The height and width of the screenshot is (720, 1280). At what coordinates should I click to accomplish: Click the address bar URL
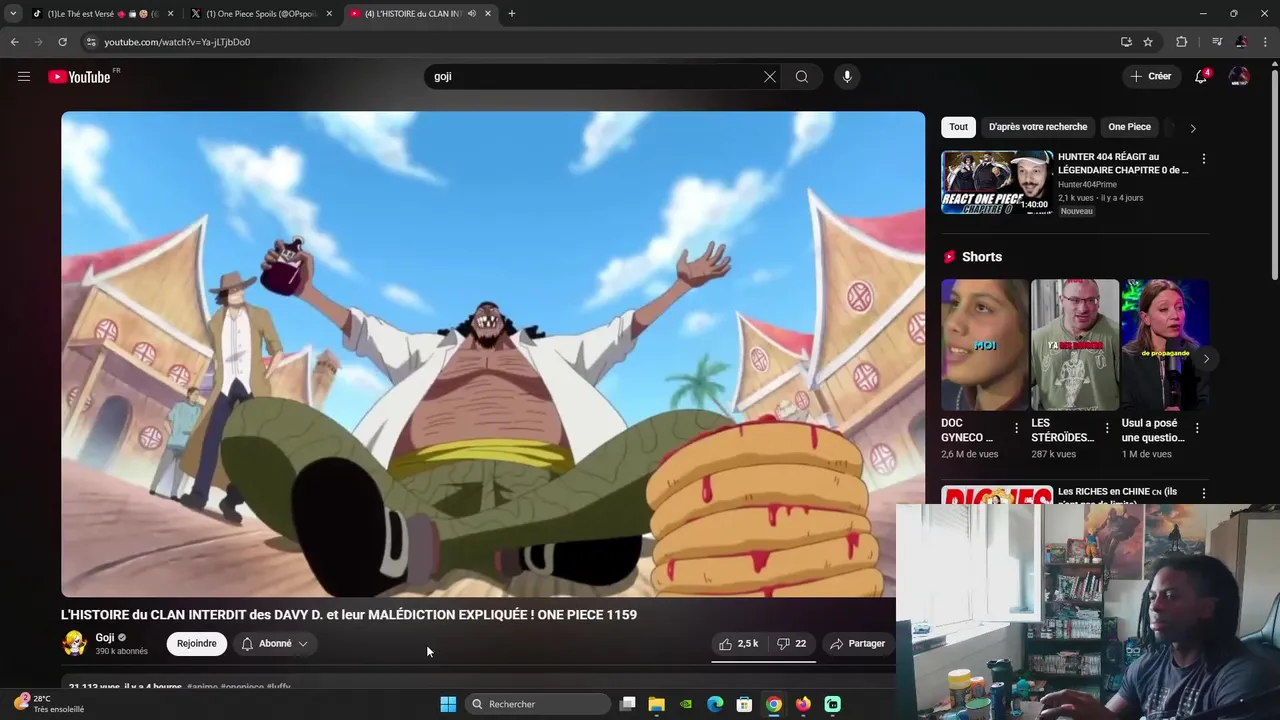(177, 42)
